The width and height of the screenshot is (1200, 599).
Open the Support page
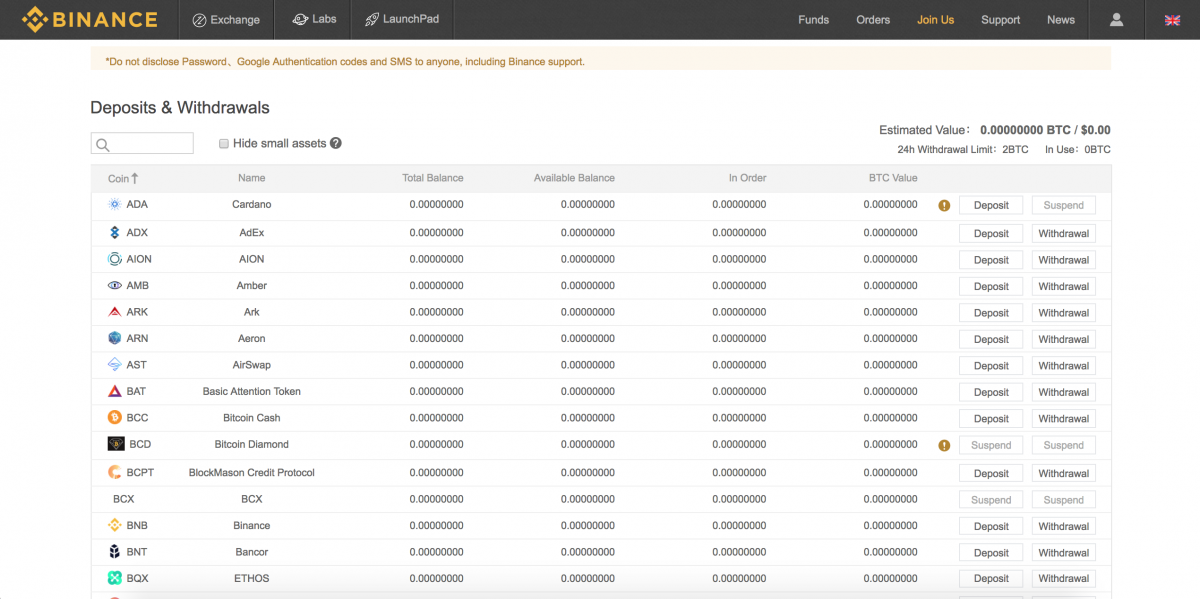(x=1001, y=20)
